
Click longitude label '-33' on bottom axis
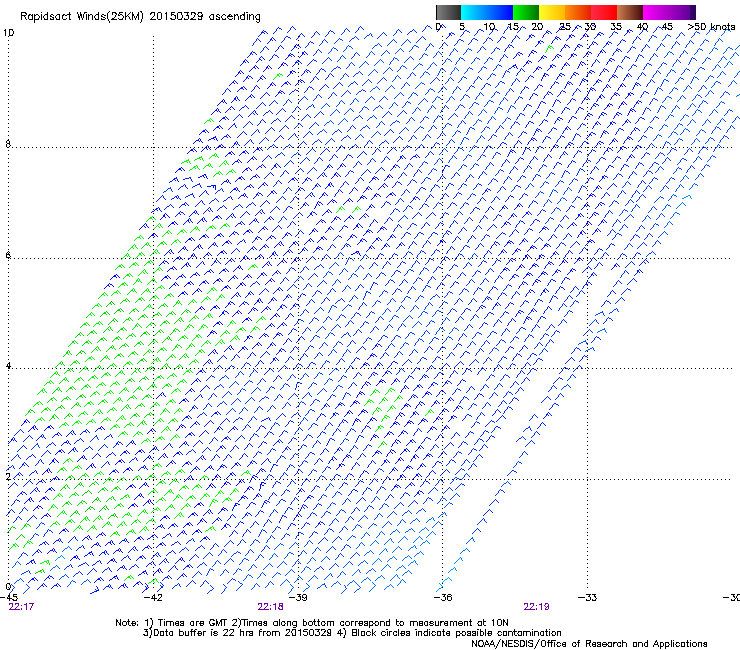(587, 598)
